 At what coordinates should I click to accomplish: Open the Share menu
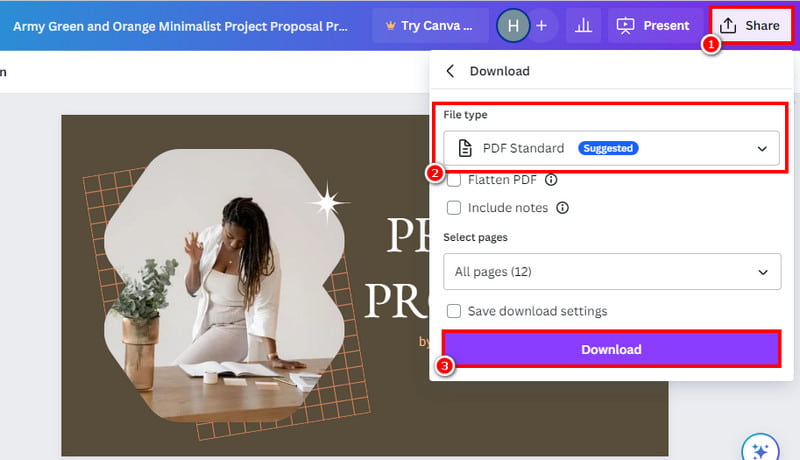click(x=750, y=25)
